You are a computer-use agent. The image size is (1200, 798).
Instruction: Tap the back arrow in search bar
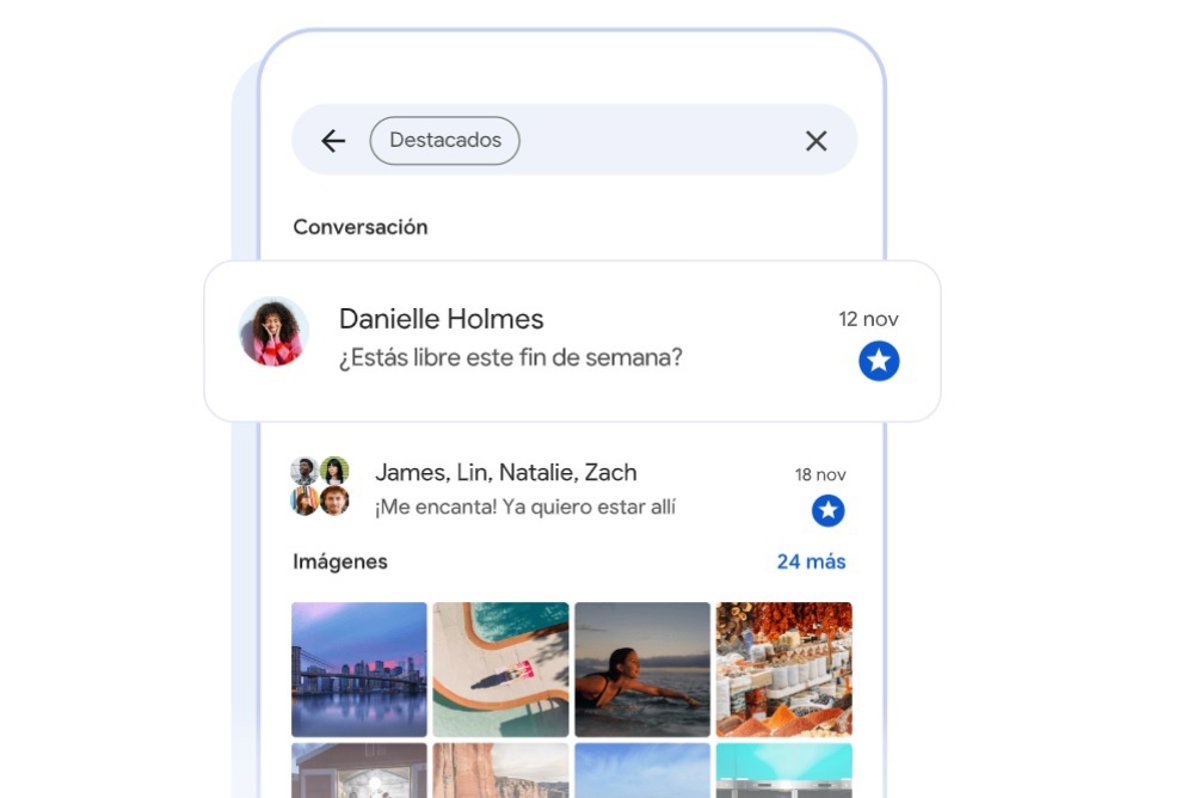333,141
